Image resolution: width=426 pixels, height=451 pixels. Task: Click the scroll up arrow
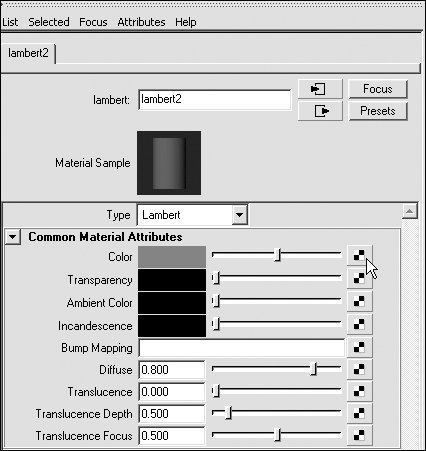pyautogui.click(x=410, y=211)
